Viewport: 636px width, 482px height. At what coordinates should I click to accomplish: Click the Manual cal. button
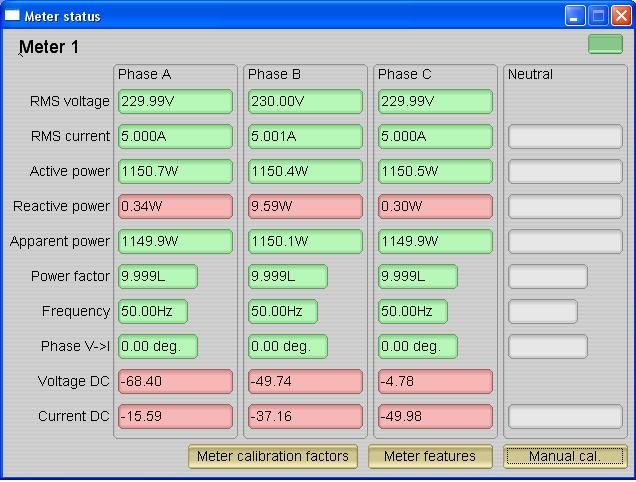(x=565, y=456)
